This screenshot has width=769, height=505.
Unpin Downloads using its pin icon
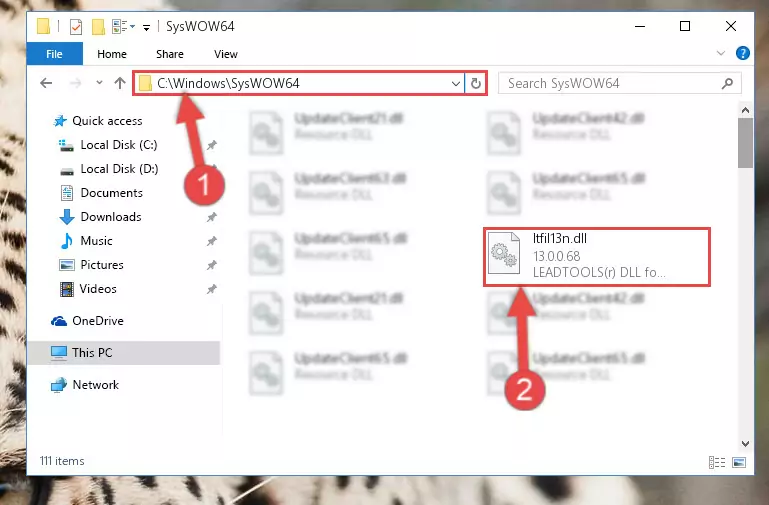(211, 217)
